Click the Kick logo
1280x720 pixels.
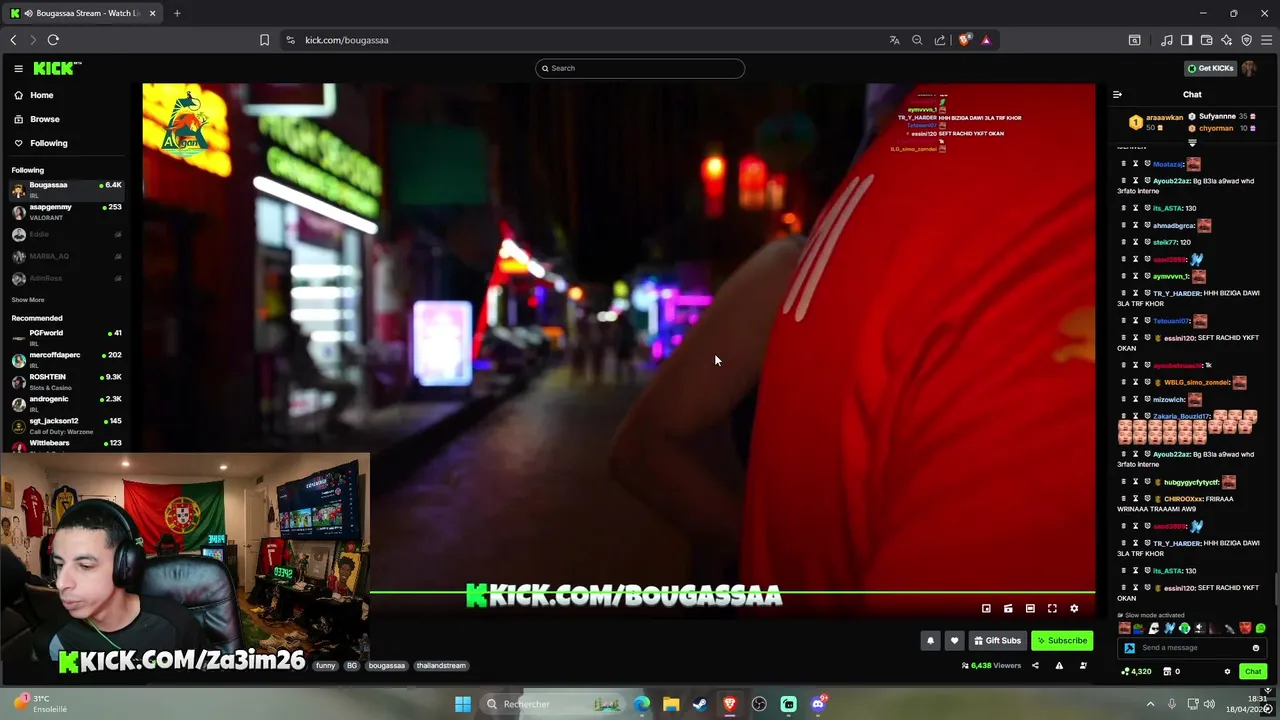(57, 68)
